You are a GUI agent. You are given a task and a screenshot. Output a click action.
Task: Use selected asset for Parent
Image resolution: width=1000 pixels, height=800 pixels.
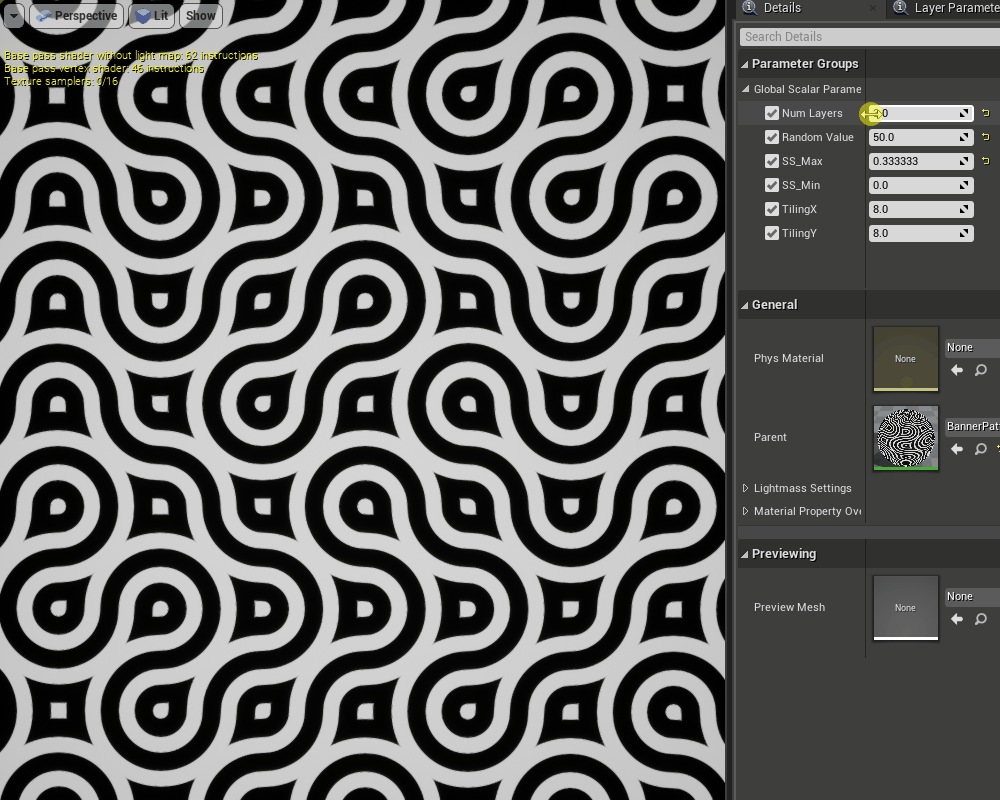click(957, 449)
